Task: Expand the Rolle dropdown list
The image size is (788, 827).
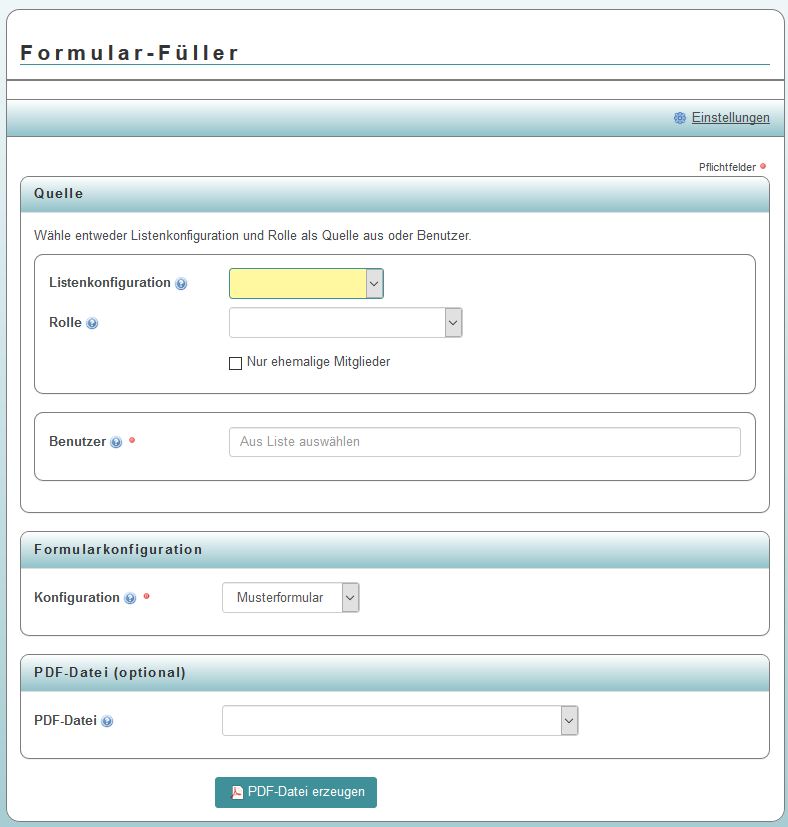Action: point(345,323)
